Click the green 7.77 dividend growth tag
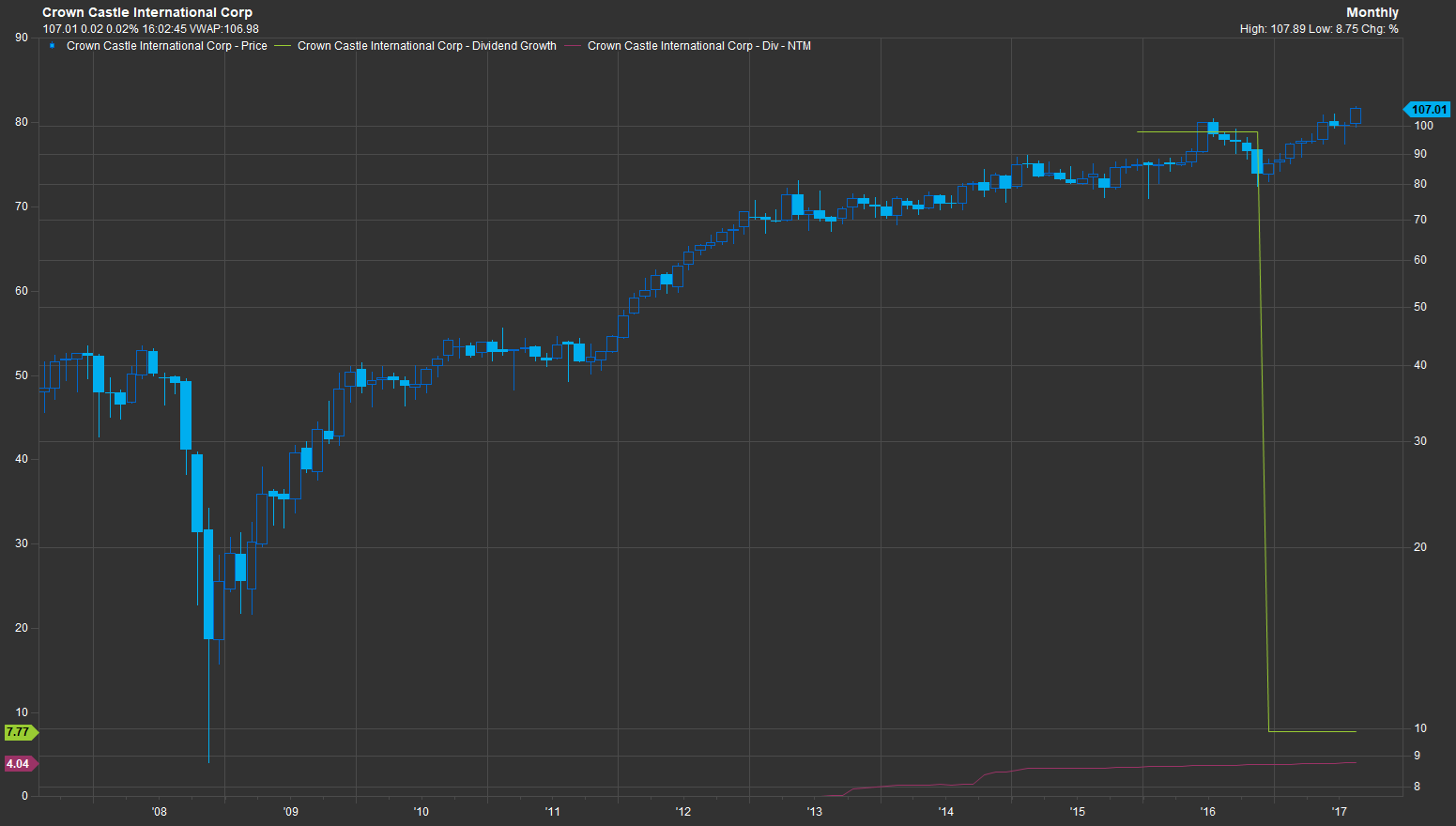The width and height of the screenshot is (1456, 826). click(21, 732)
